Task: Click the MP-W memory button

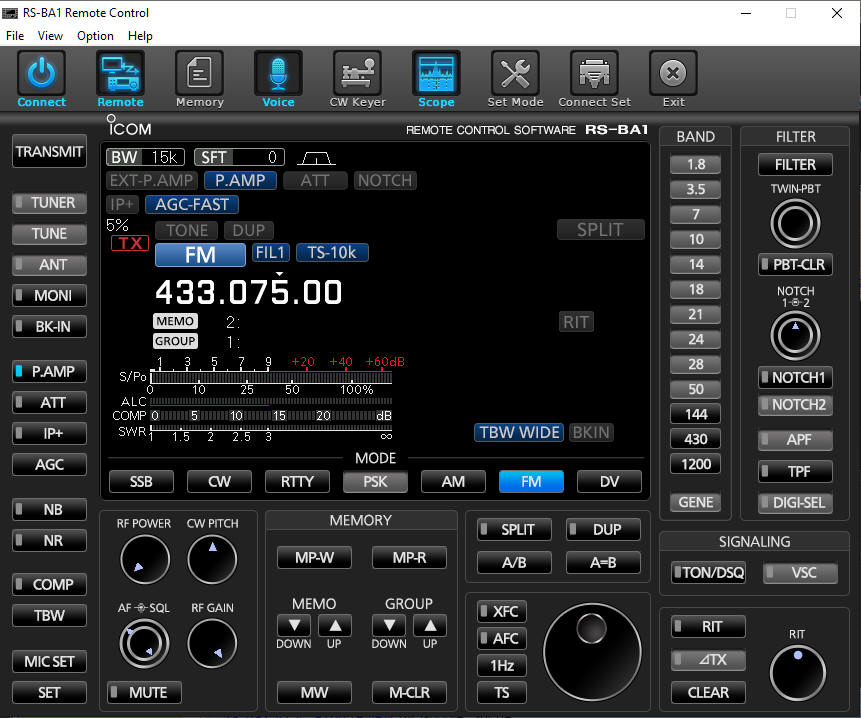Action: point(314,558)
